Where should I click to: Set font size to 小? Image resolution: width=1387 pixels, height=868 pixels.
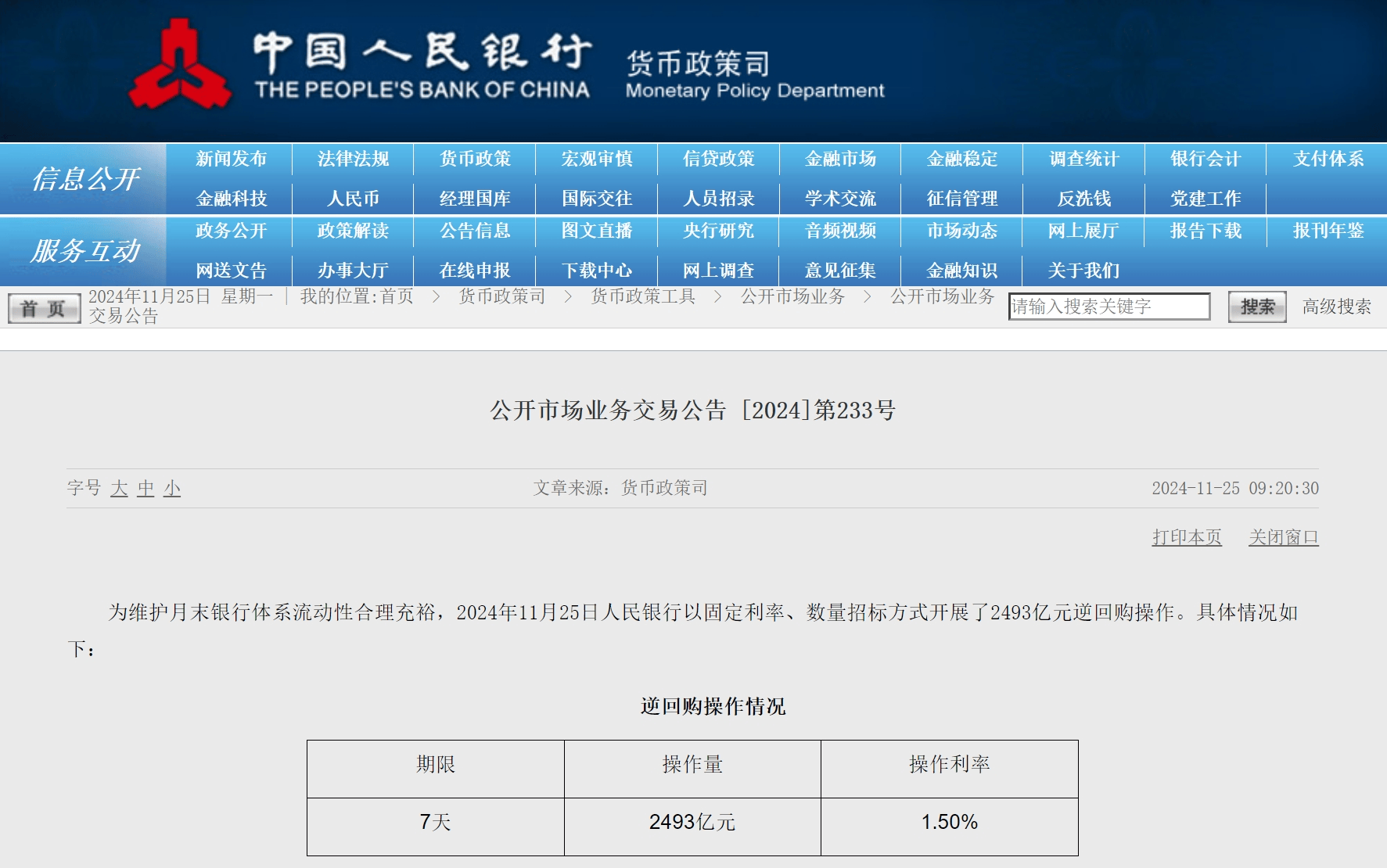click(x=172, y=489)
